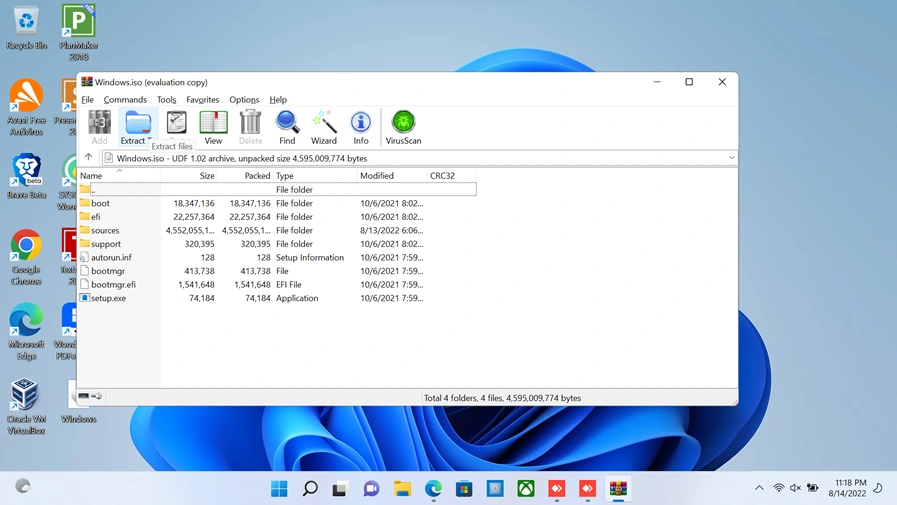897x505 pixels.
Task: Open the Chat icon in taskbar
Action: tap(372, 488)
